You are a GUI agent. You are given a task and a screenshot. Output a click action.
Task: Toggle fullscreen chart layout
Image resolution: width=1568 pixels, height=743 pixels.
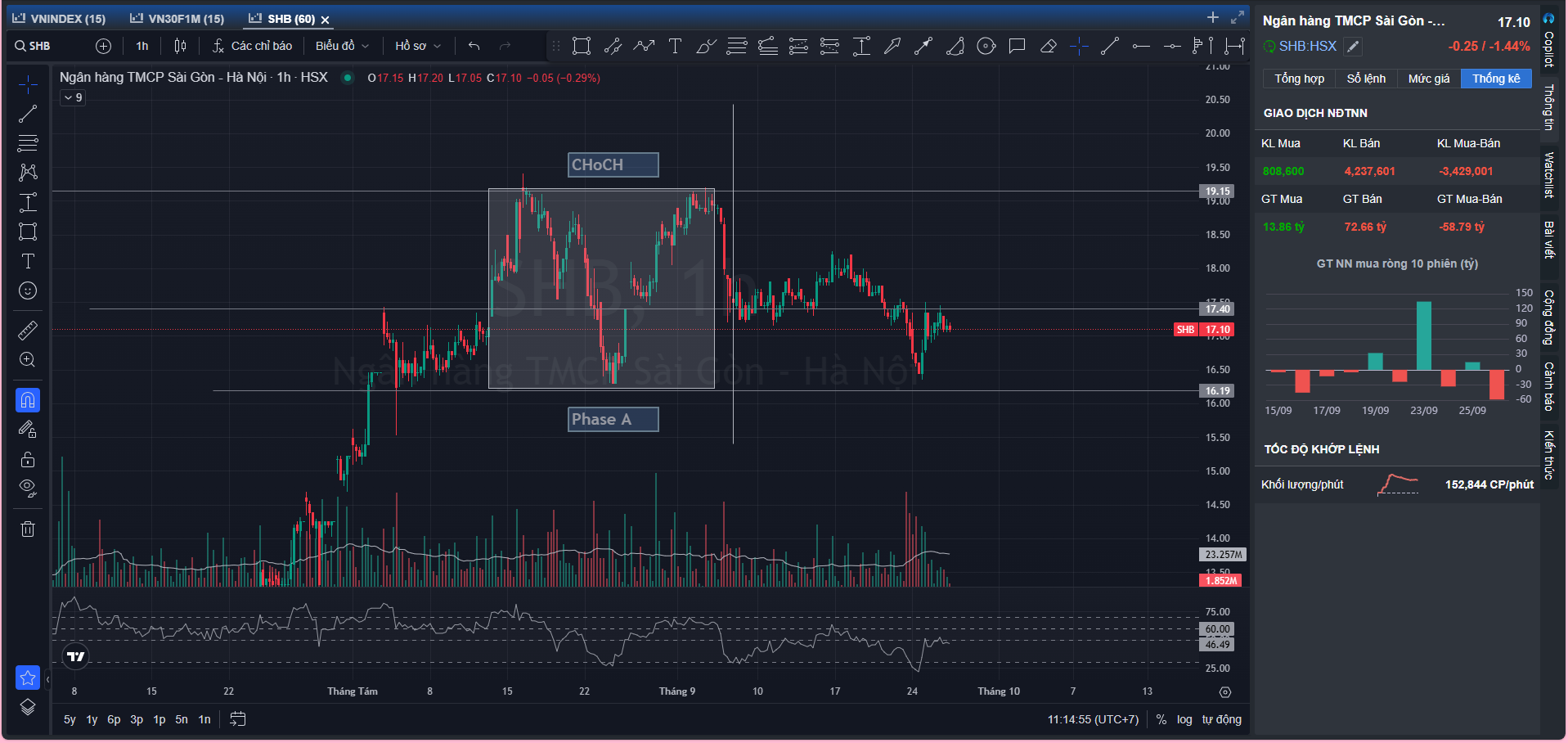click(1238, 17)
